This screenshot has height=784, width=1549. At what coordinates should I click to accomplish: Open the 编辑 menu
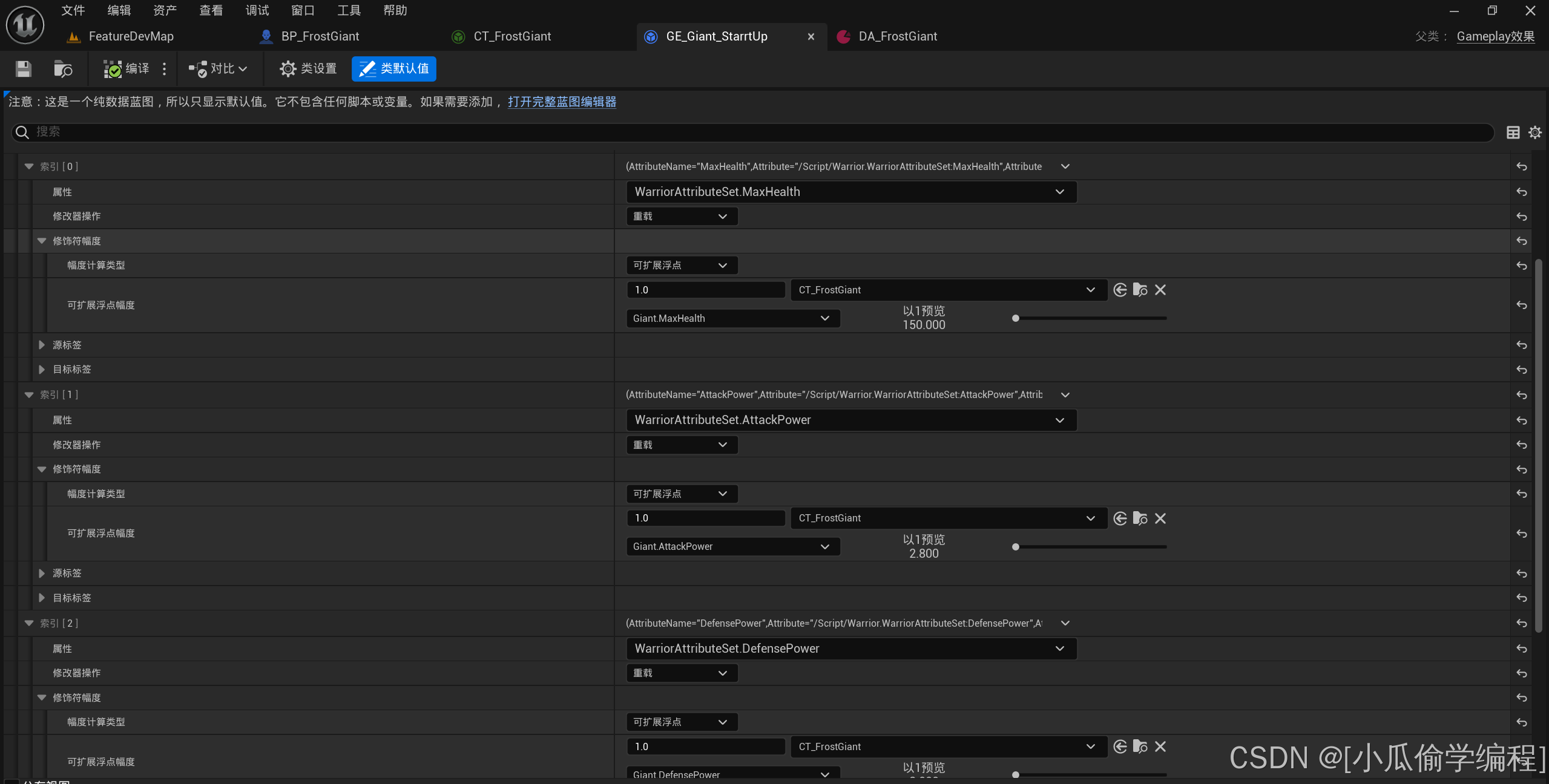(x=119, y=10)
